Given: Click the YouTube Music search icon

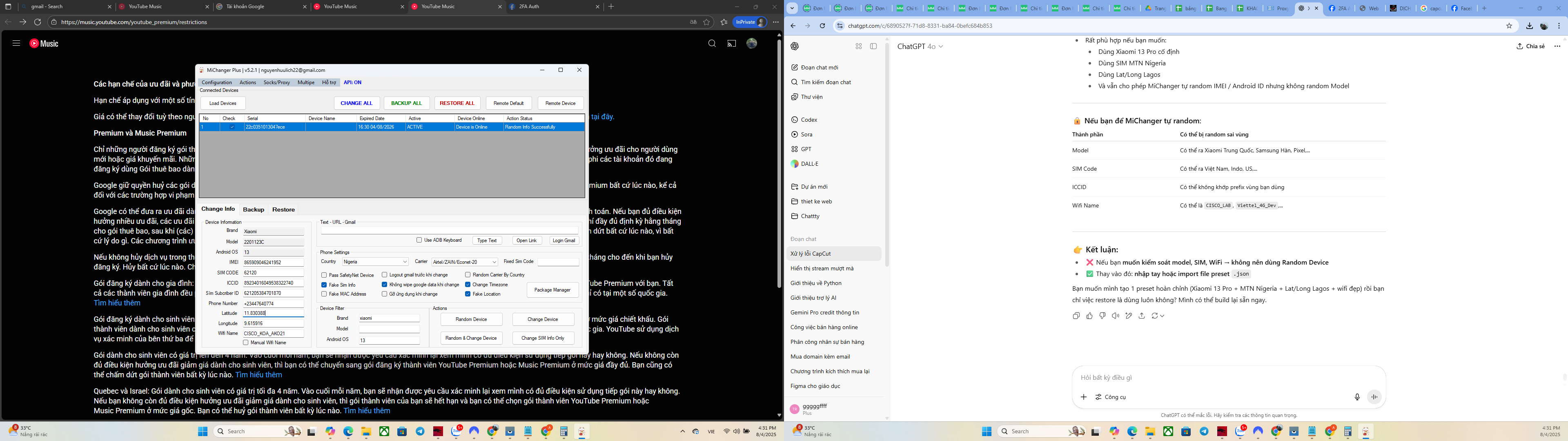Looking at the screenshot, I should tap(712, 43).
